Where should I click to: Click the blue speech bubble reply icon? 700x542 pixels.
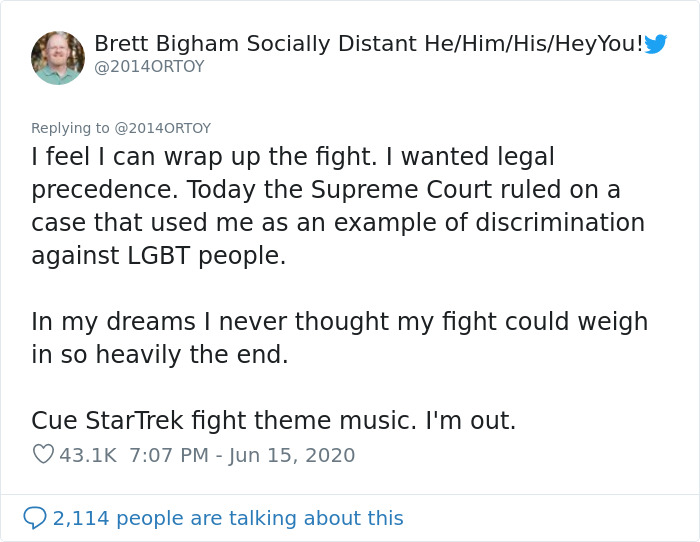(x=35, y=517)
